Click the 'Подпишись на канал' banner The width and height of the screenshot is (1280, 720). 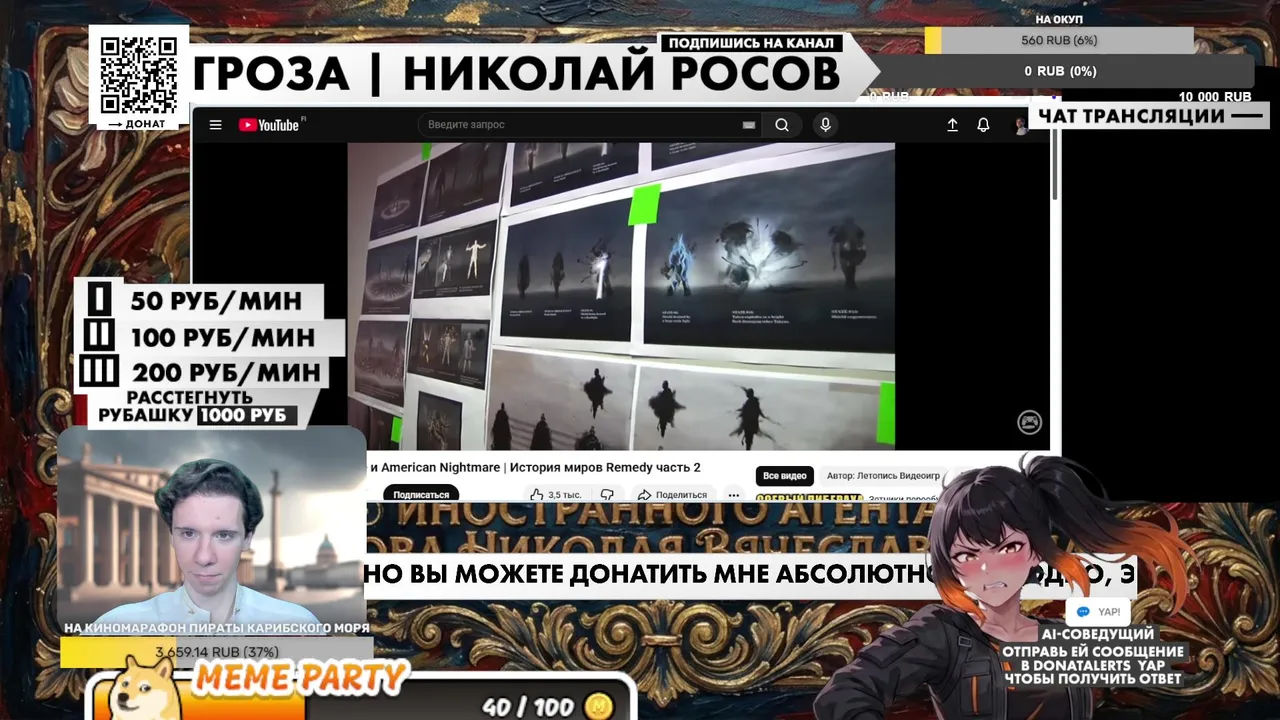(x=751, y=43)
